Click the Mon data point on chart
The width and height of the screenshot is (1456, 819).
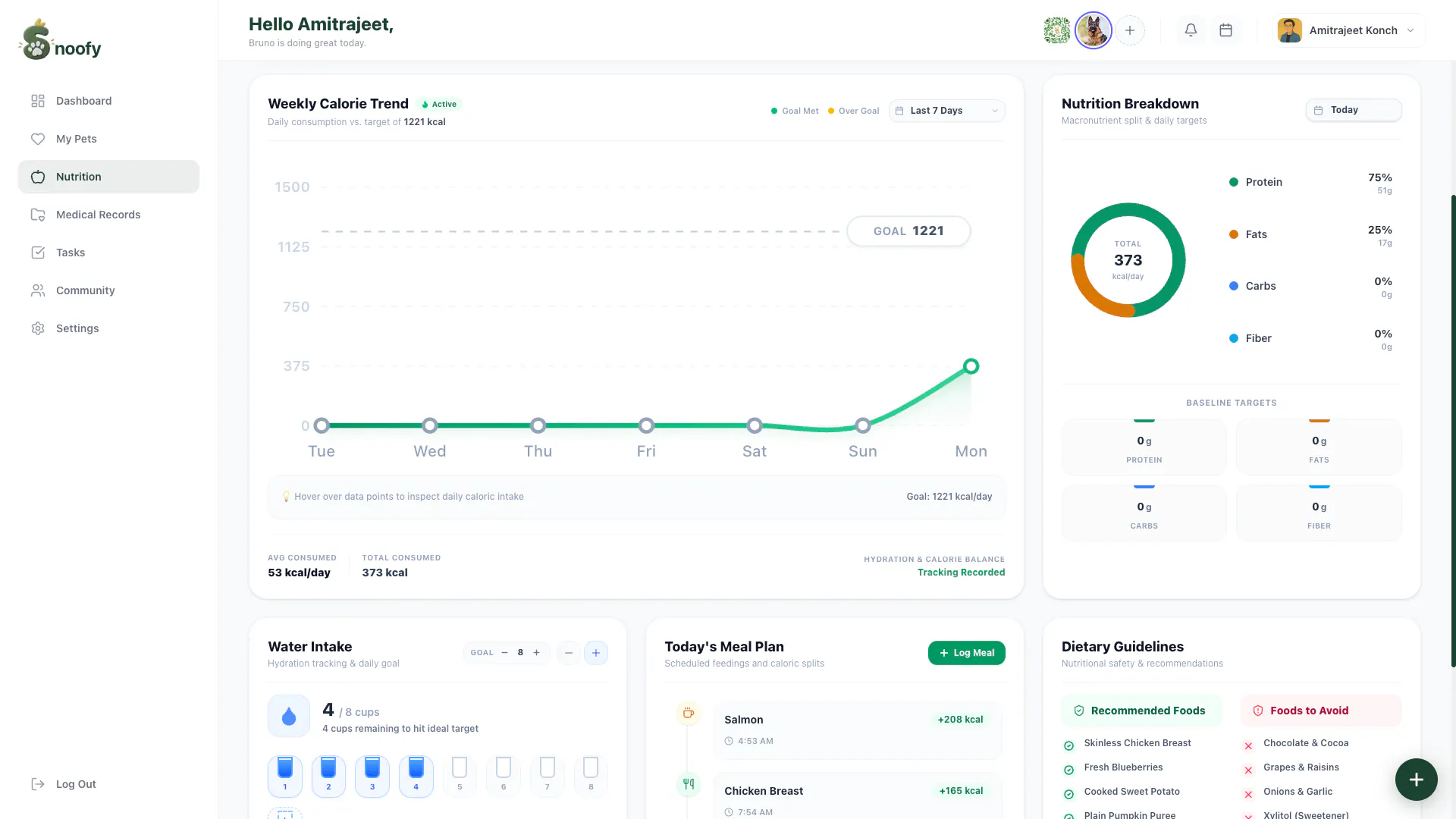point(971,366)
